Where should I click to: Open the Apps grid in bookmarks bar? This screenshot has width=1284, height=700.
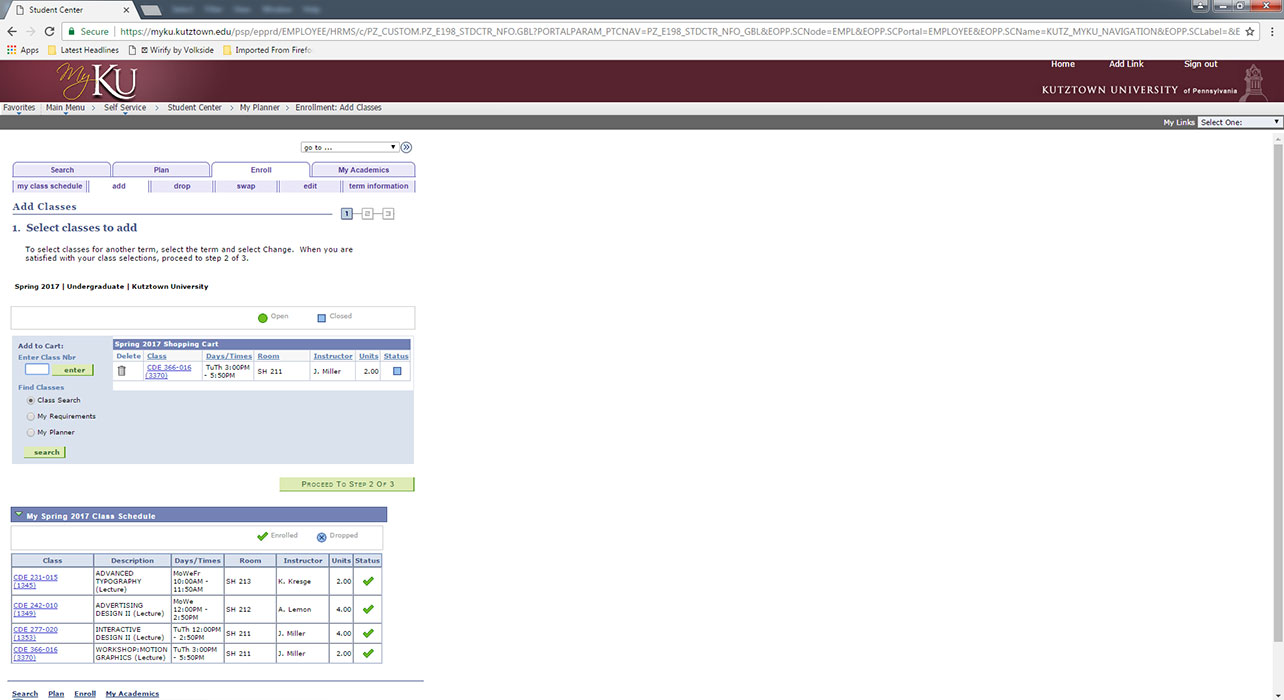tap(23, 50)
